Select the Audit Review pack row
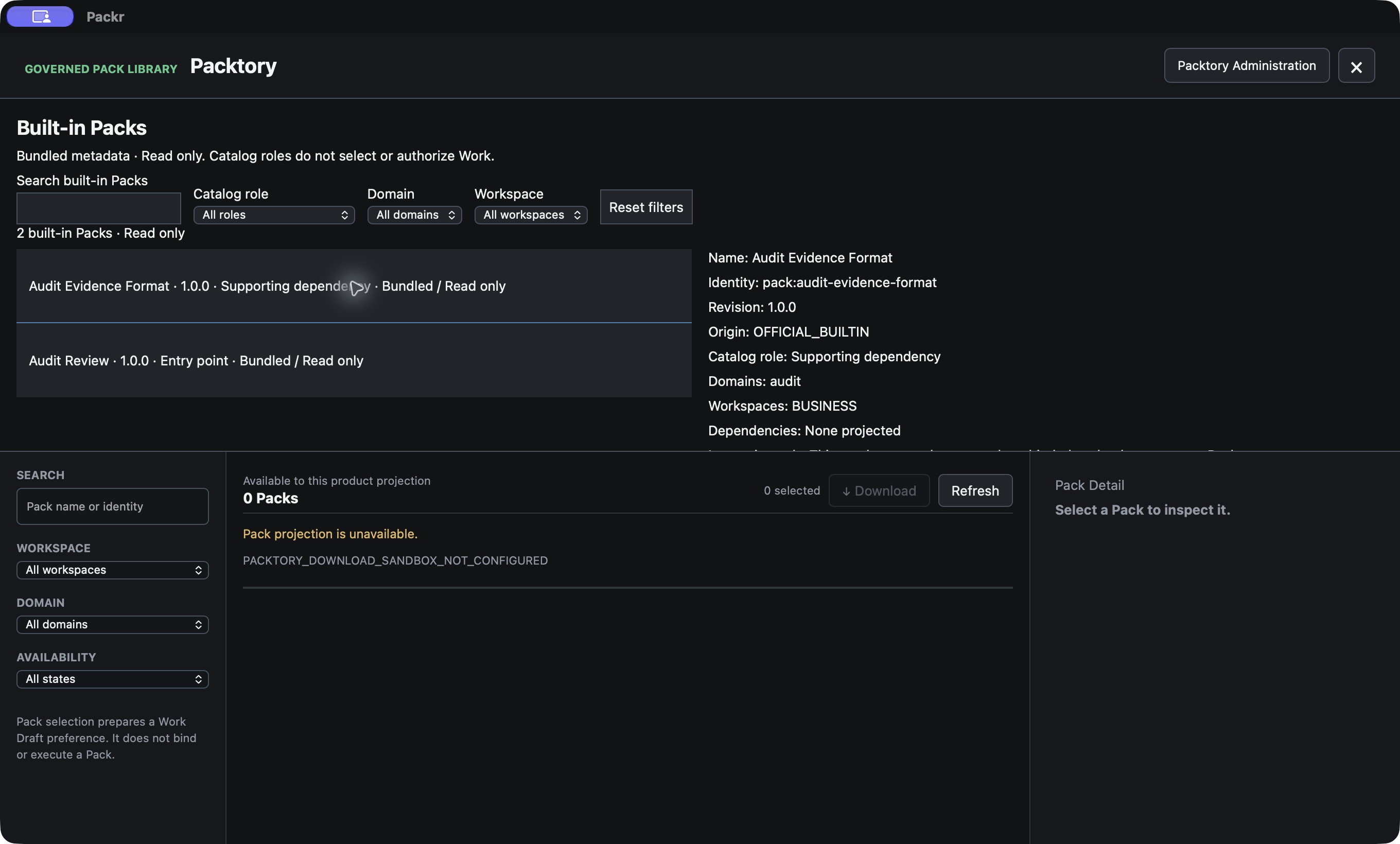 (x=354, y=361)
